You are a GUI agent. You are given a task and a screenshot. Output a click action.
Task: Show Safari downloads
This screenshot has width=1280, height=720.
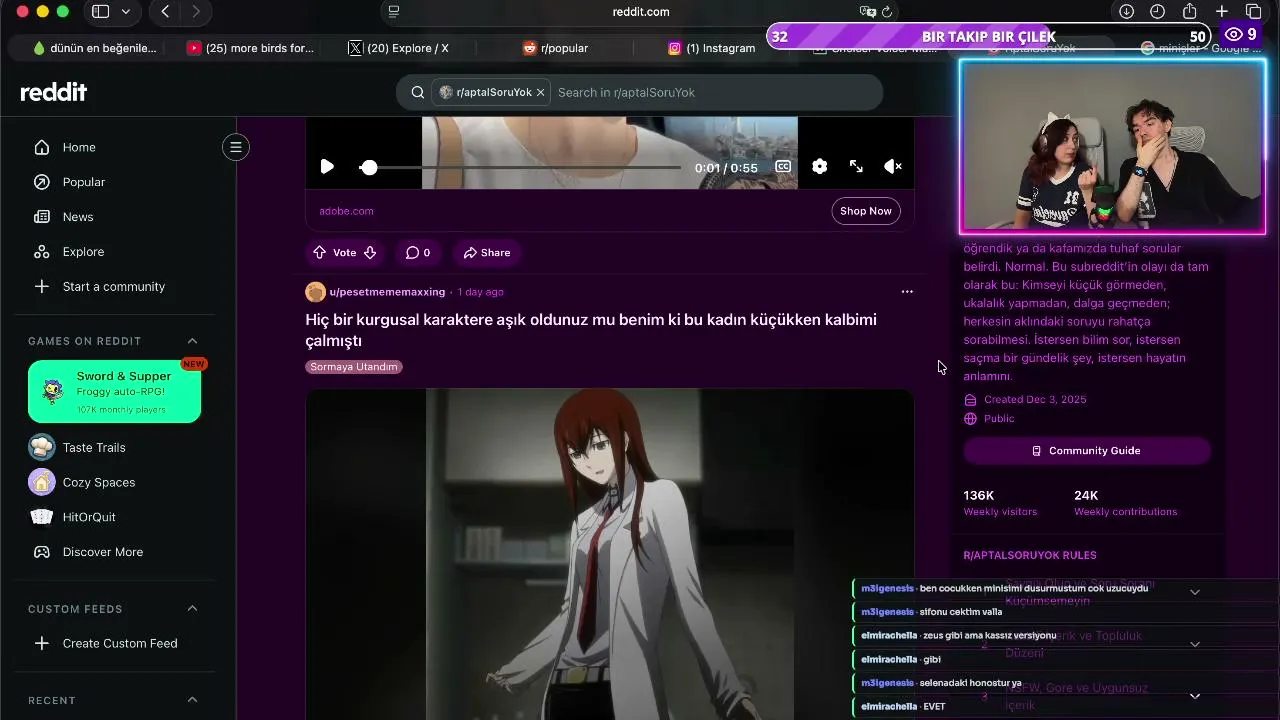click(x=1126, y=12)
